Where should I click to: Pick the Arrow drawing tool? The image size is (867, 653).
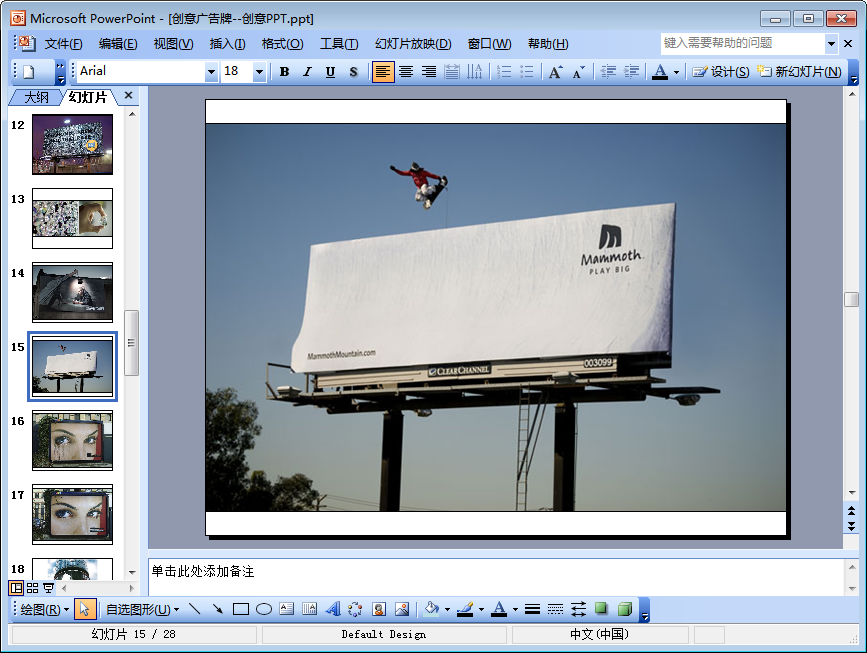[217, 609]
